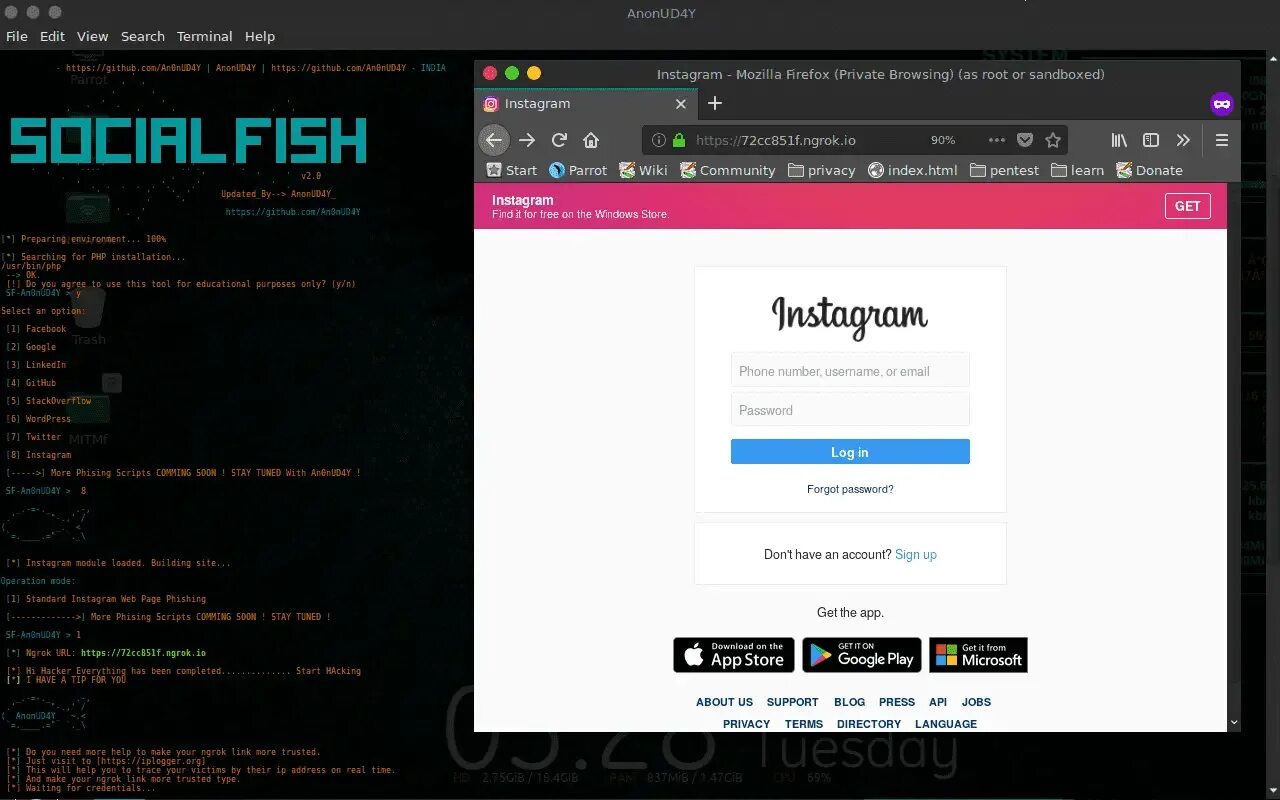Click the '[8] Instagram' option in terminal
Image resolution: width=1280 pixels, height=800 pixels.
click(38, 455)
